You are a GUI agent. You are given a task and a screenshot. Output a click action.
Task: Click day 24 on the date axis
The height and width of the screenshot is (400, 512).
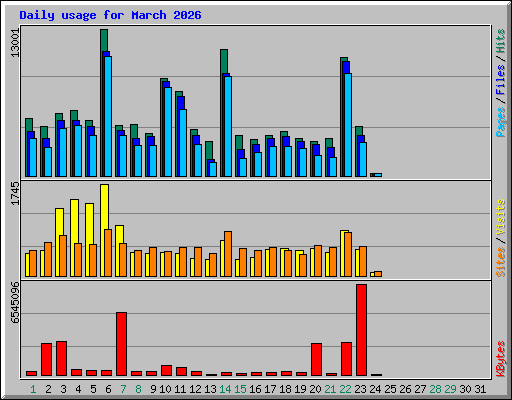pyautogui.click(x=375, y=389)
